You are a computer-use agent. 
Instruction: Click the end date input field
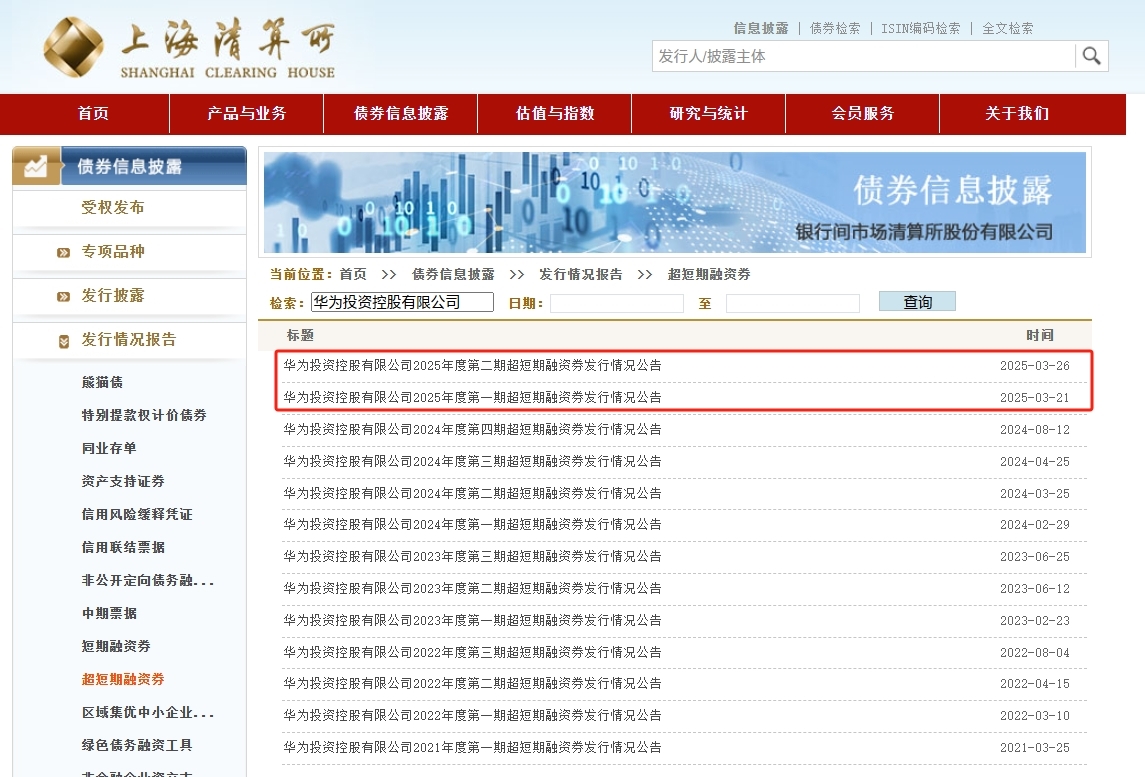point(792,303)
